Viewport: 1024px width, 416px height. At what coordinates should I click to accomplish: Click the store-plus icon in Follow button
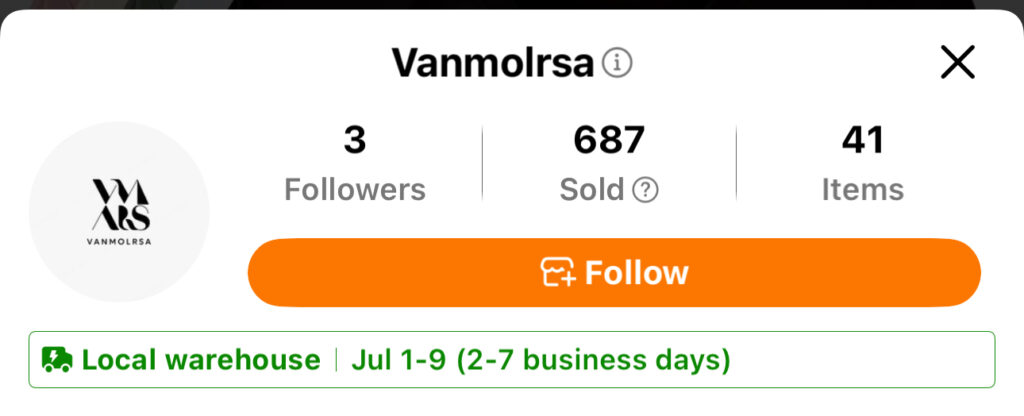[559, 272]
